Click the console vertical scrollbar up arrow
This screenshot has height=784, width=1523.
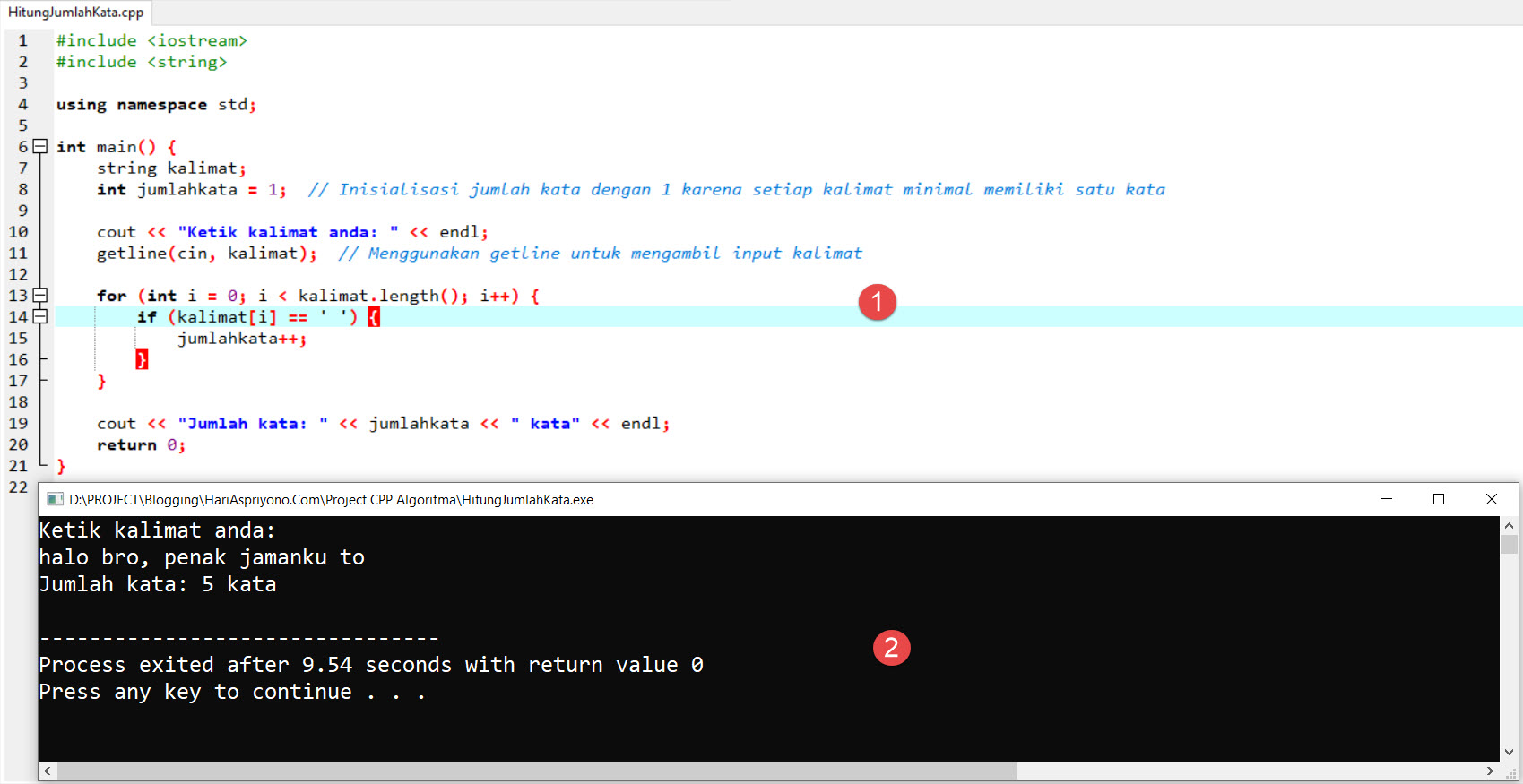(x=1509, y=526)
